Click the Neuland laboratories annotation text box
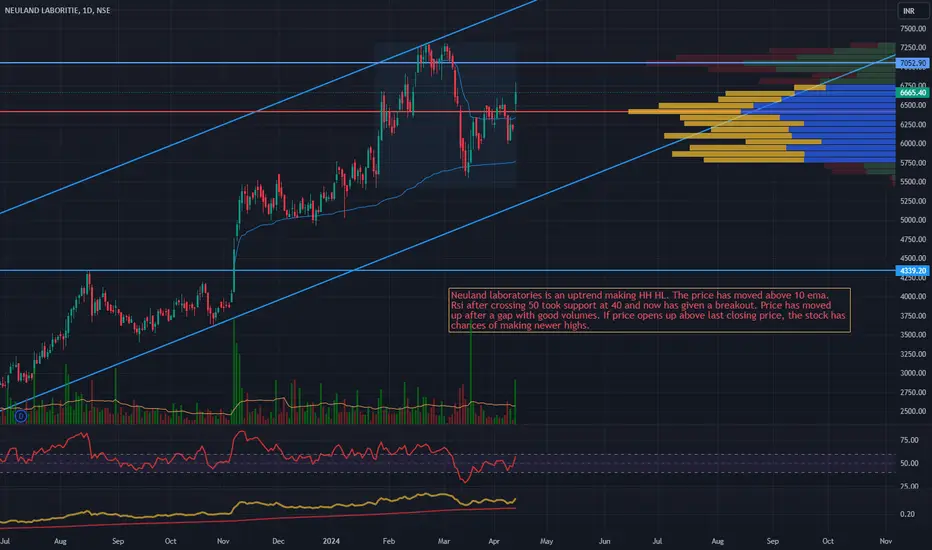932x550 pixels. coord(649,310)
